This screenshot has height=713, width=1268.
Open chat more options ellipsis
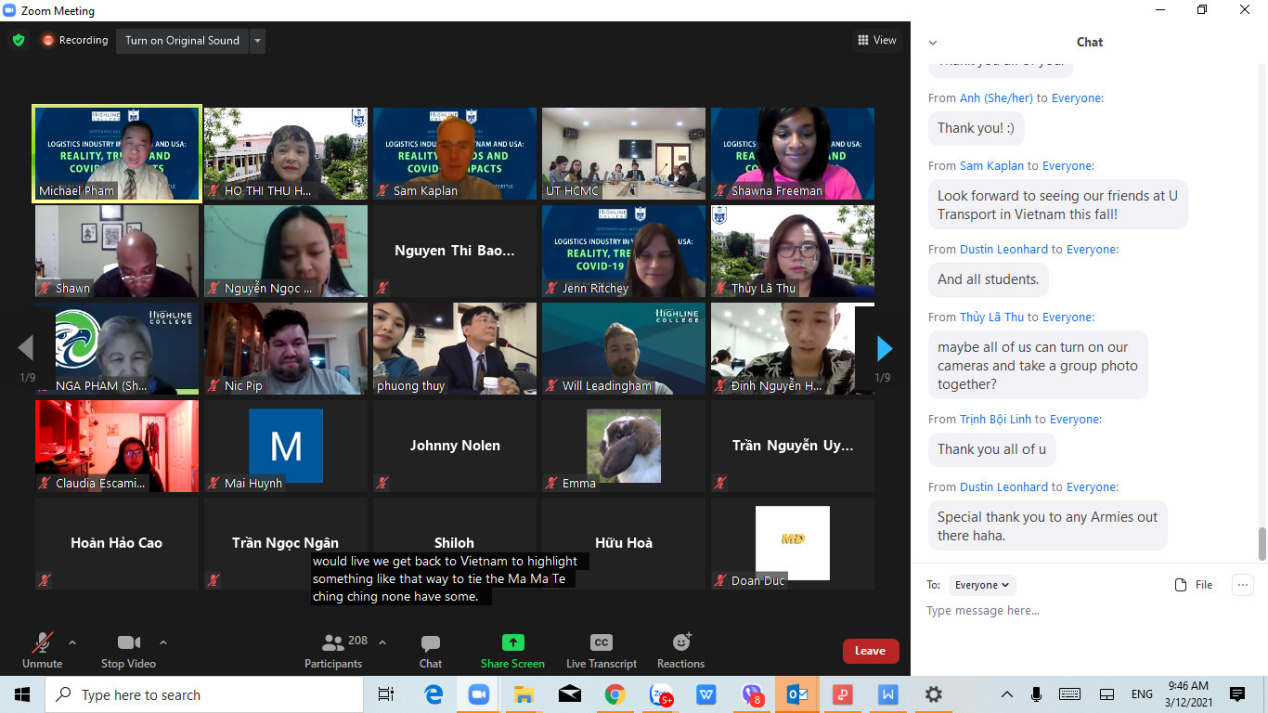(1242, 585)
